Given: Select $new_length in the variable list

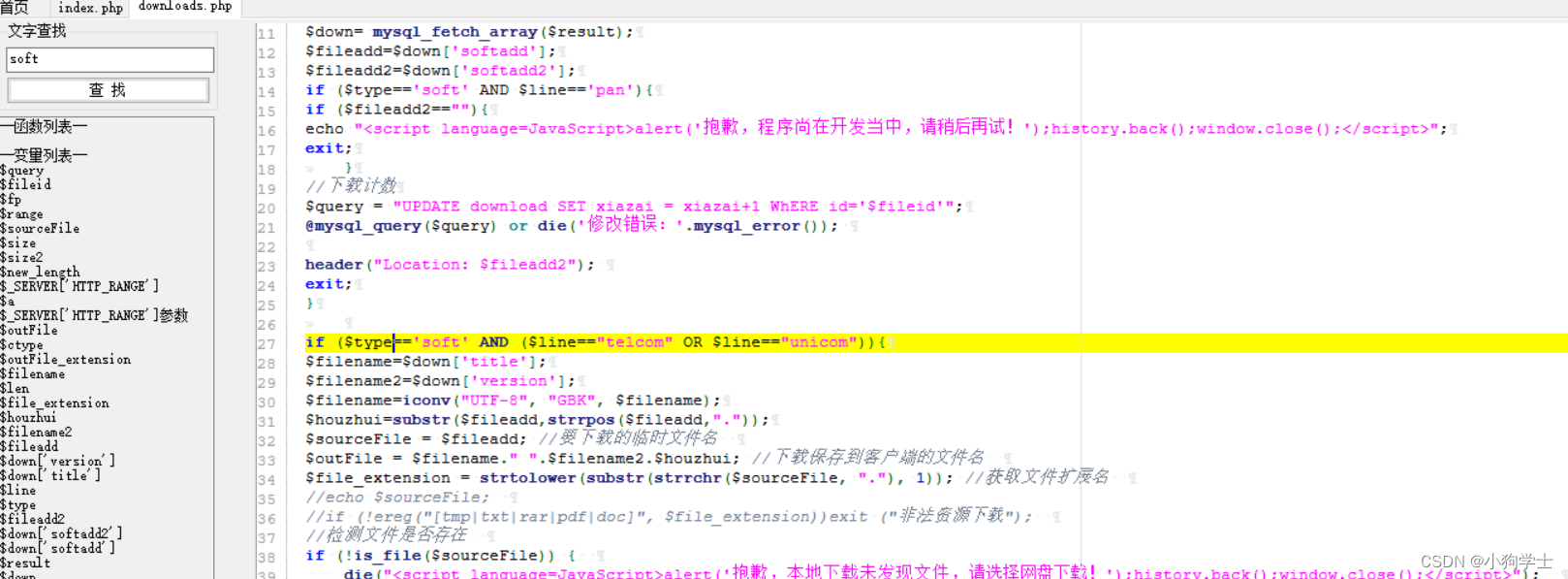Looking at the screenshot, I should coord(40,272).
